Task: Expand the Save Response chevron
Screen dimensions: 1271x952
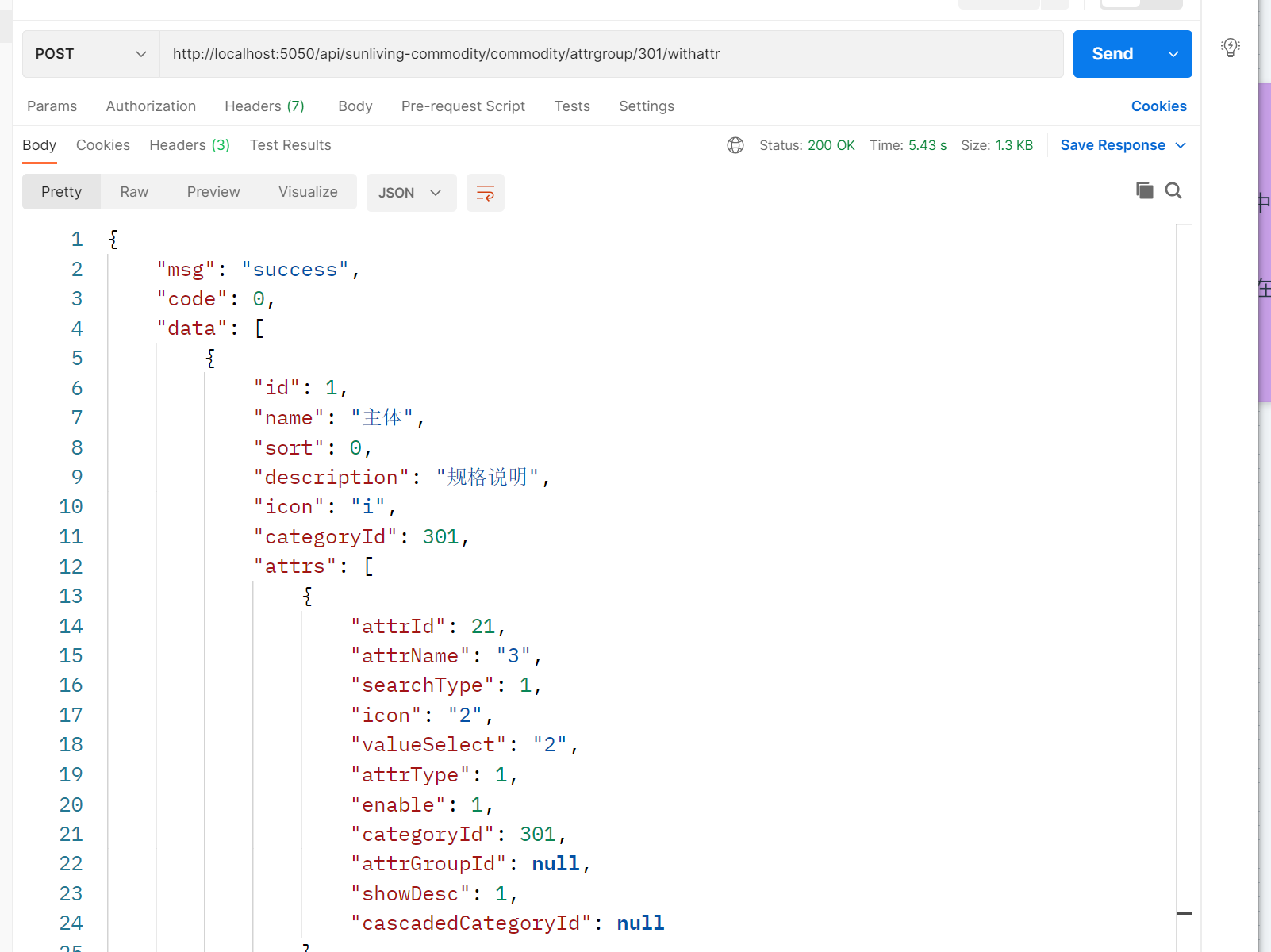Action: coord(1181,145)
